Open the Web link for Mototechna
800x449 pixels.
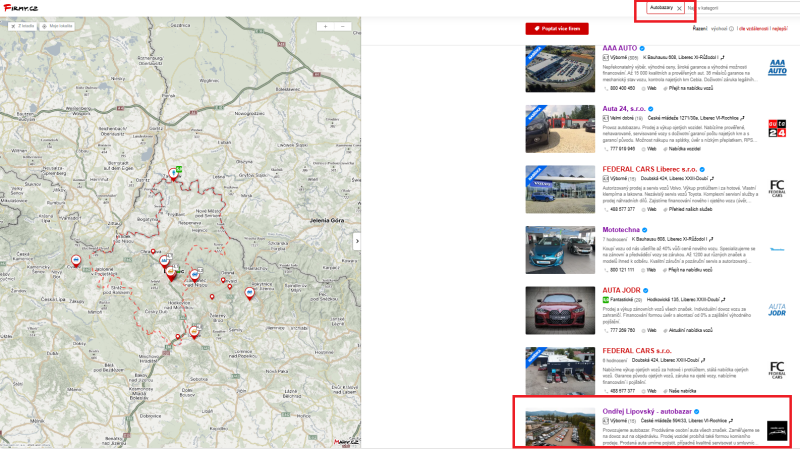[652, 270]
